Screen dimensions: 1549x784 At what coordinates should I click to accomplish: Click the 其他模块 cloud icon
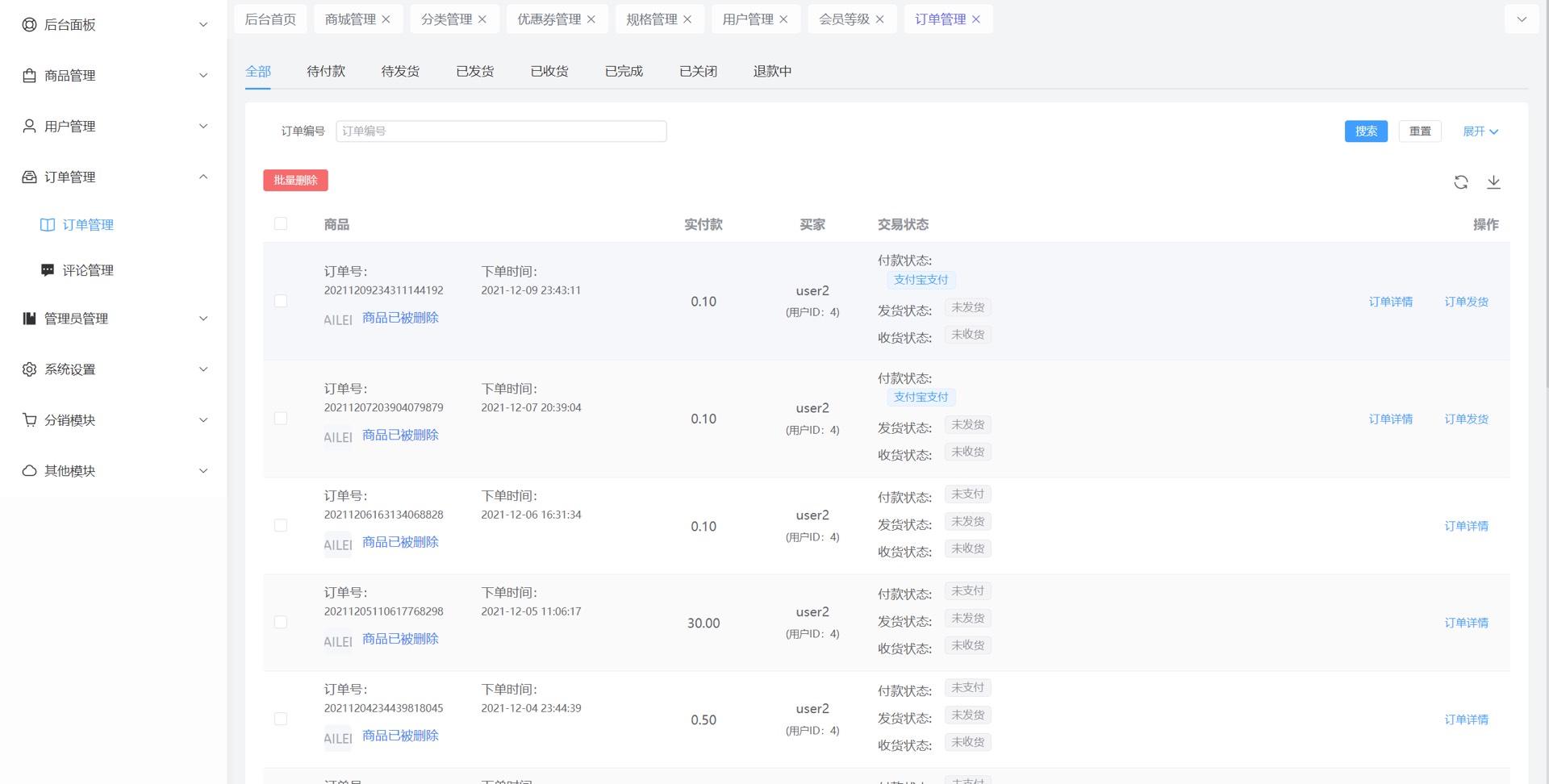click(30, 471)
